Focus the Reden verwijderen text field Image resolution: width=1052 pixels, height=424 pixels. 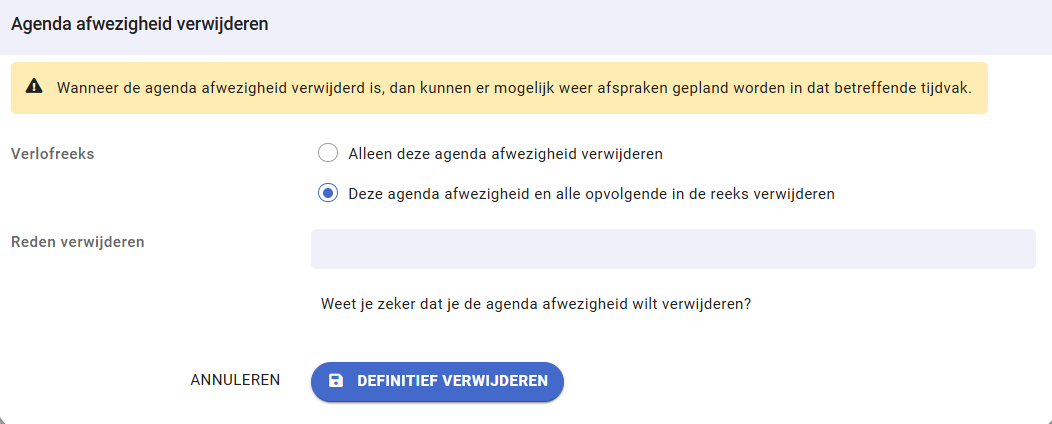pyautogui.click(x=672, y=249)
